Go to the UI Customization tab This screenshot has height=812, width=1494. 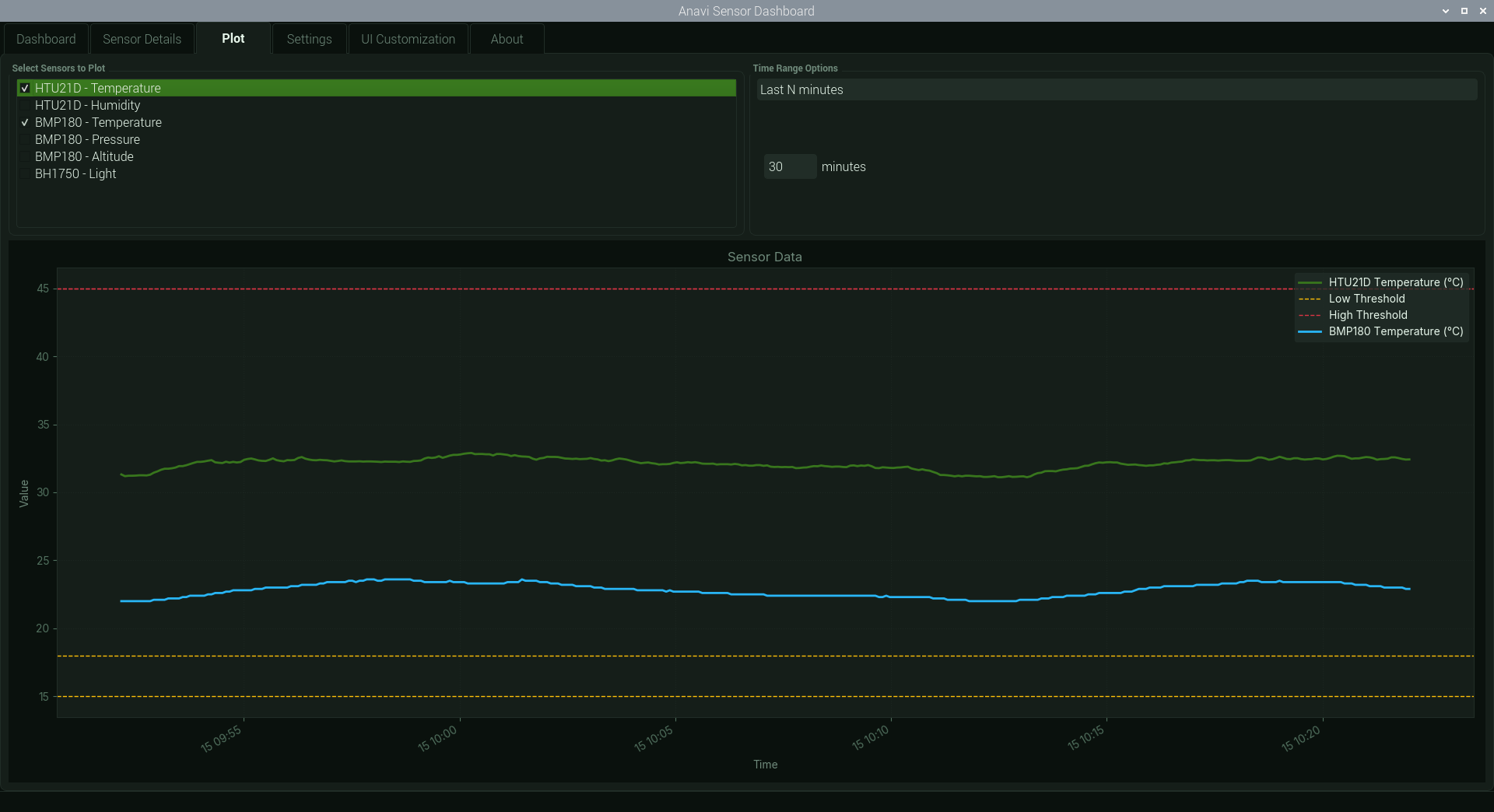click(x=408, y=39)
